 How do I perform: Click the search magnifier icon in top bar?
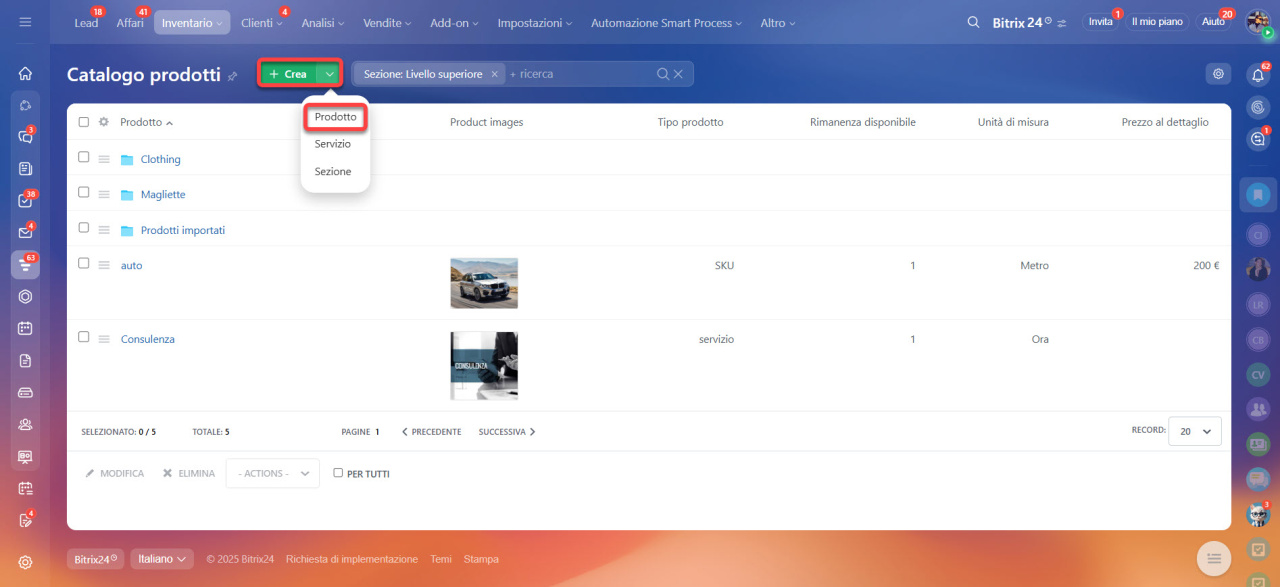pyautogui.click(x=973, y=22)
